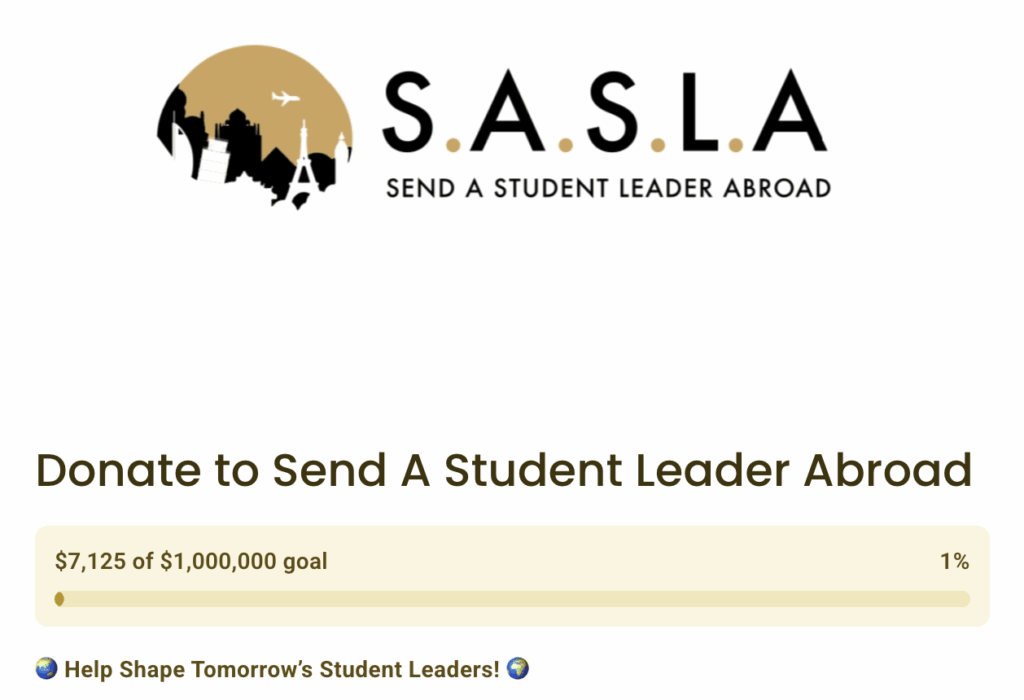The height and width of the screenshot is (700, 1024).
Task: Click the middle of the donation progress bar
Action: pyautogui.click(x=512, y=599)
